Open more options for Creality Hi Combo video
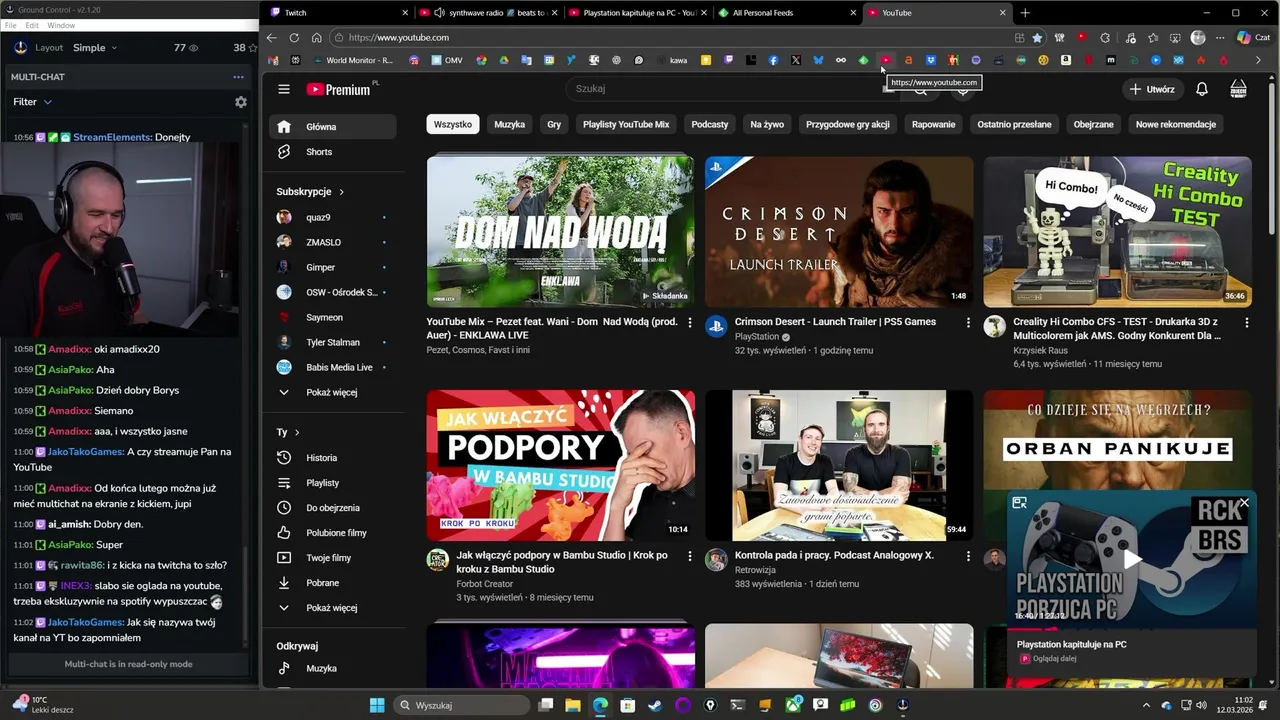Screen dimensions: 1280x720 1246,322
